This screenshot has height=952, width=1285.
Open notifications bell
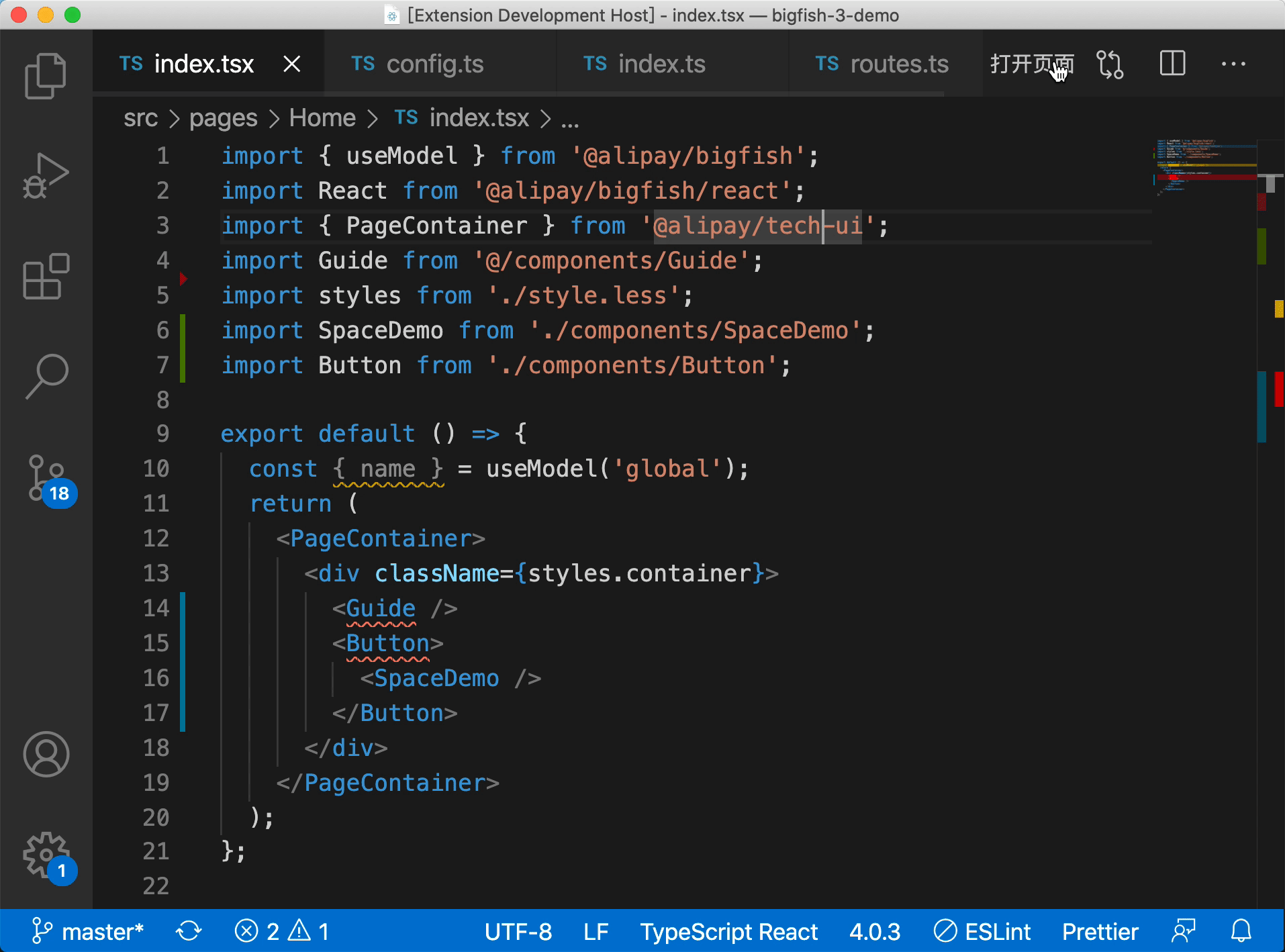1241,931
